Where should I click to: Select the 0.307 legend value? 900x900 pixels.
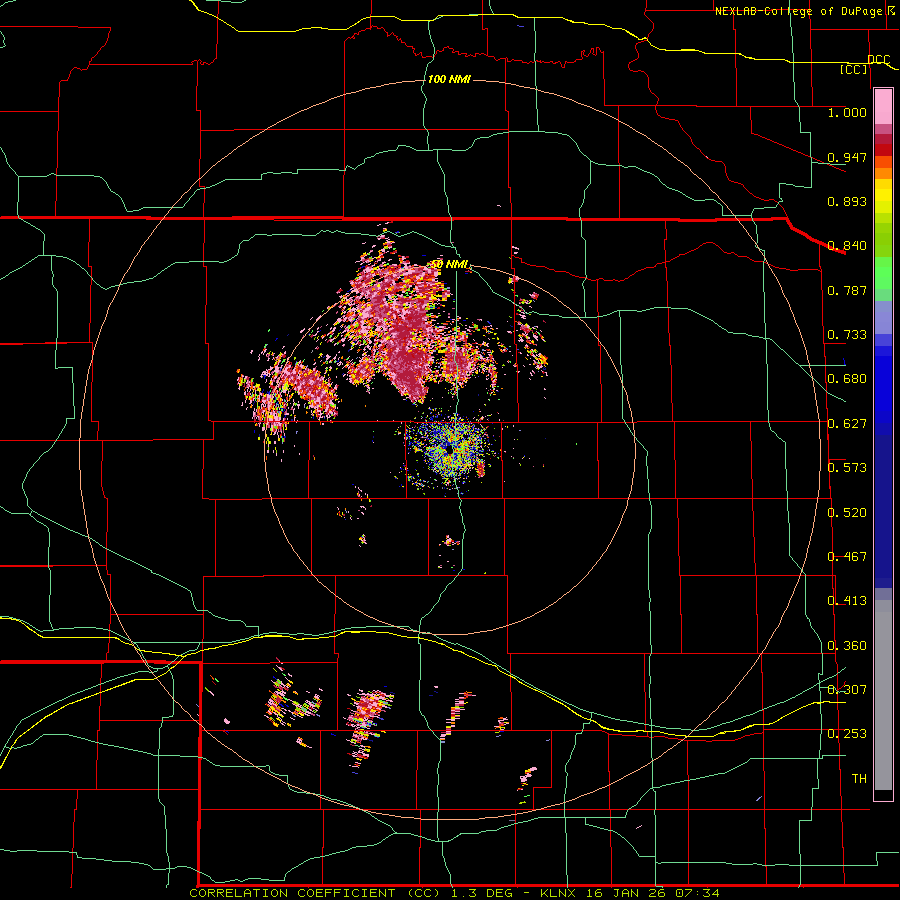(847, 690)
